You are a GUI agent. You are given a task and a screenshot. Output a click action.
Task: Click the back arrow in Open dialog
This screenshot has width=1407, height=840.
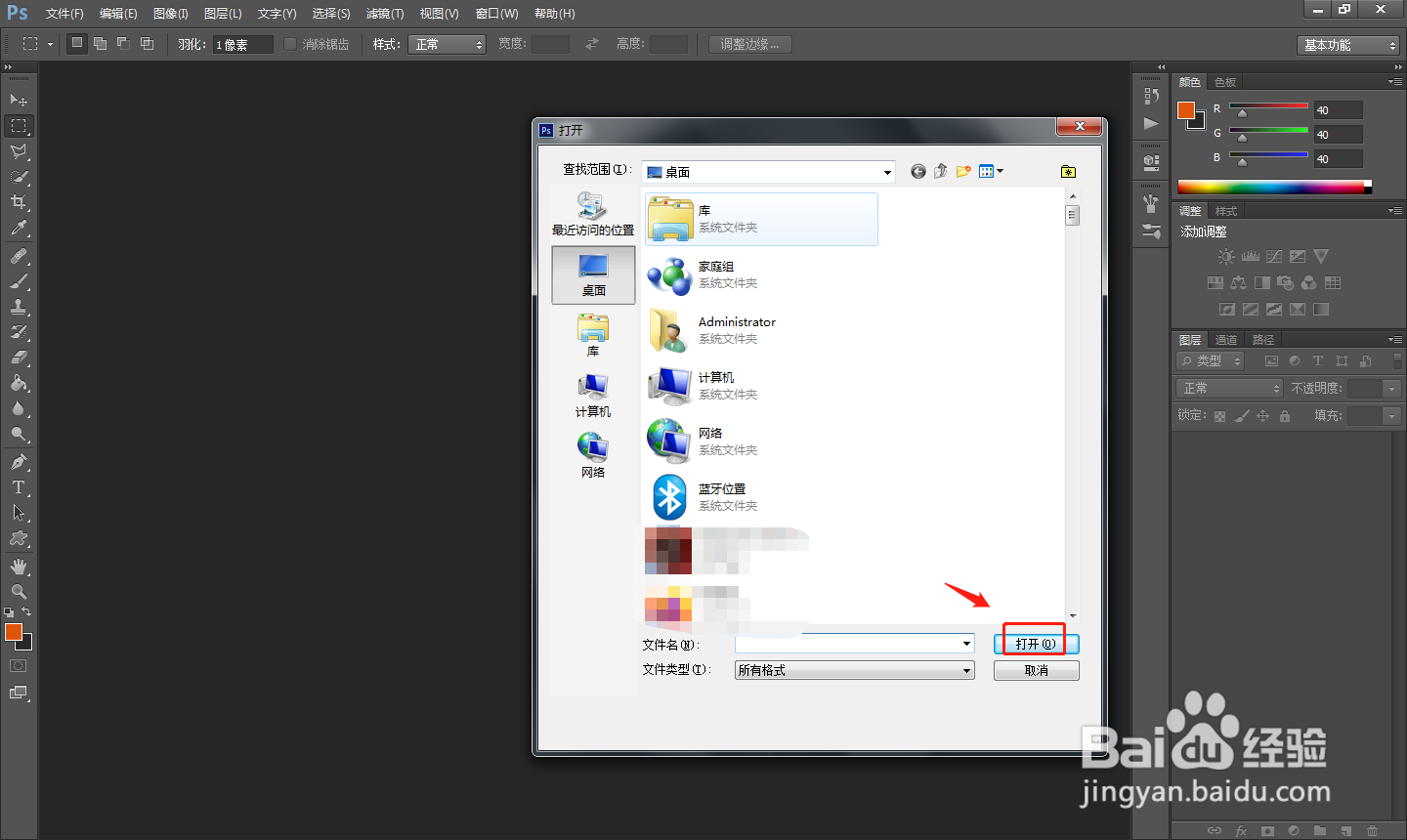coord(918,172)
